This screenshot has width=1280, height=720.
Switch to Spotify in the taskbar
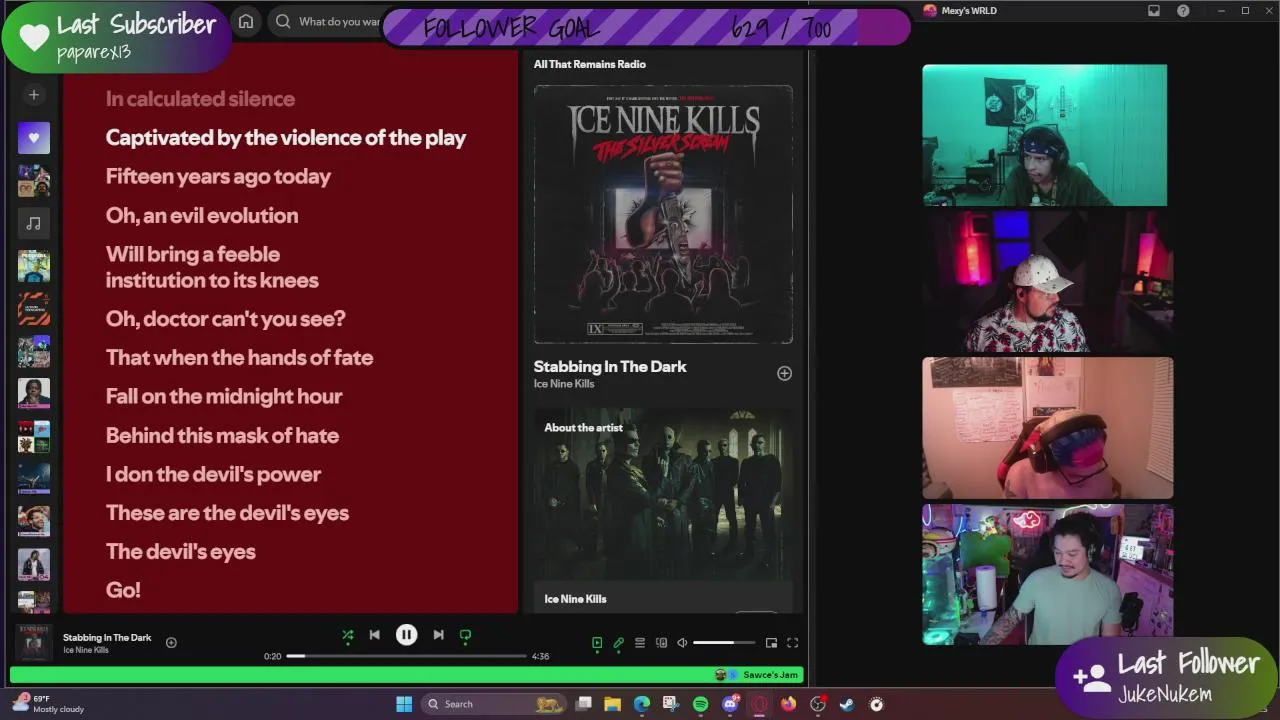[x=700, y=704]
